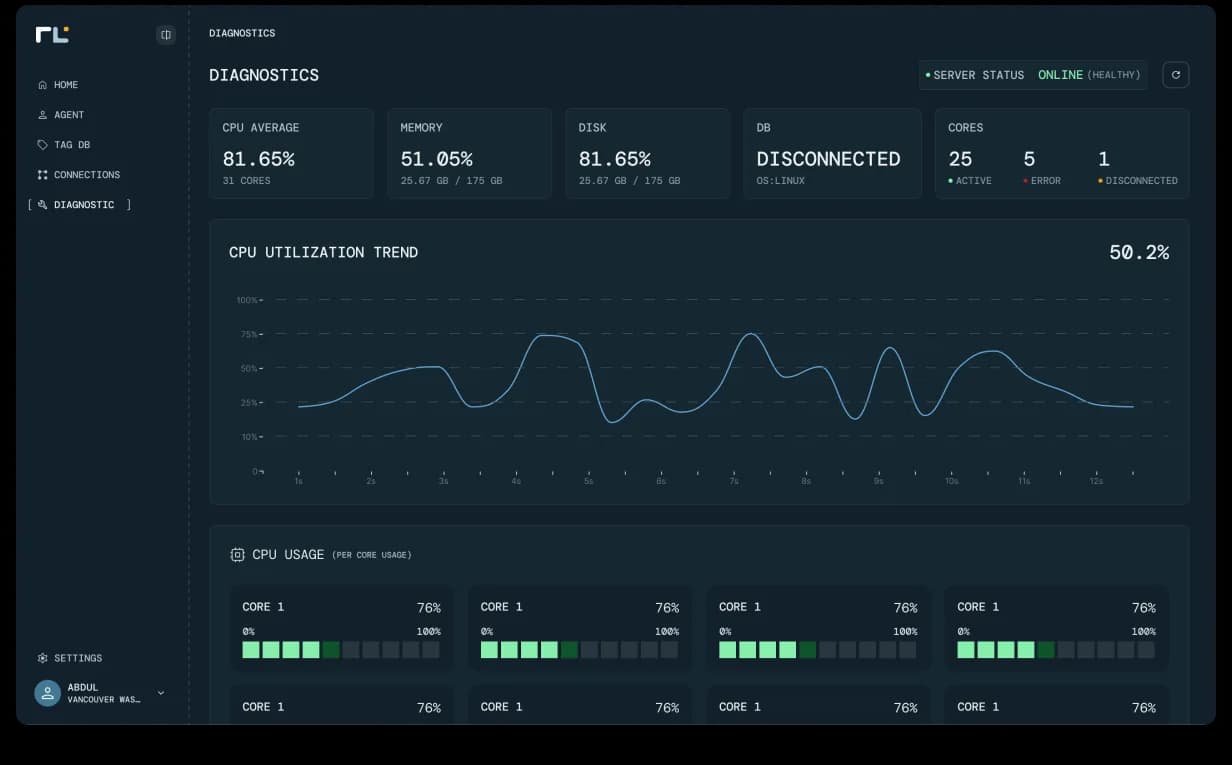This screenshot has width=1232, height=765.
Task: Select the Diagnostic sidebar item
Action: click(x=79, y=205)
